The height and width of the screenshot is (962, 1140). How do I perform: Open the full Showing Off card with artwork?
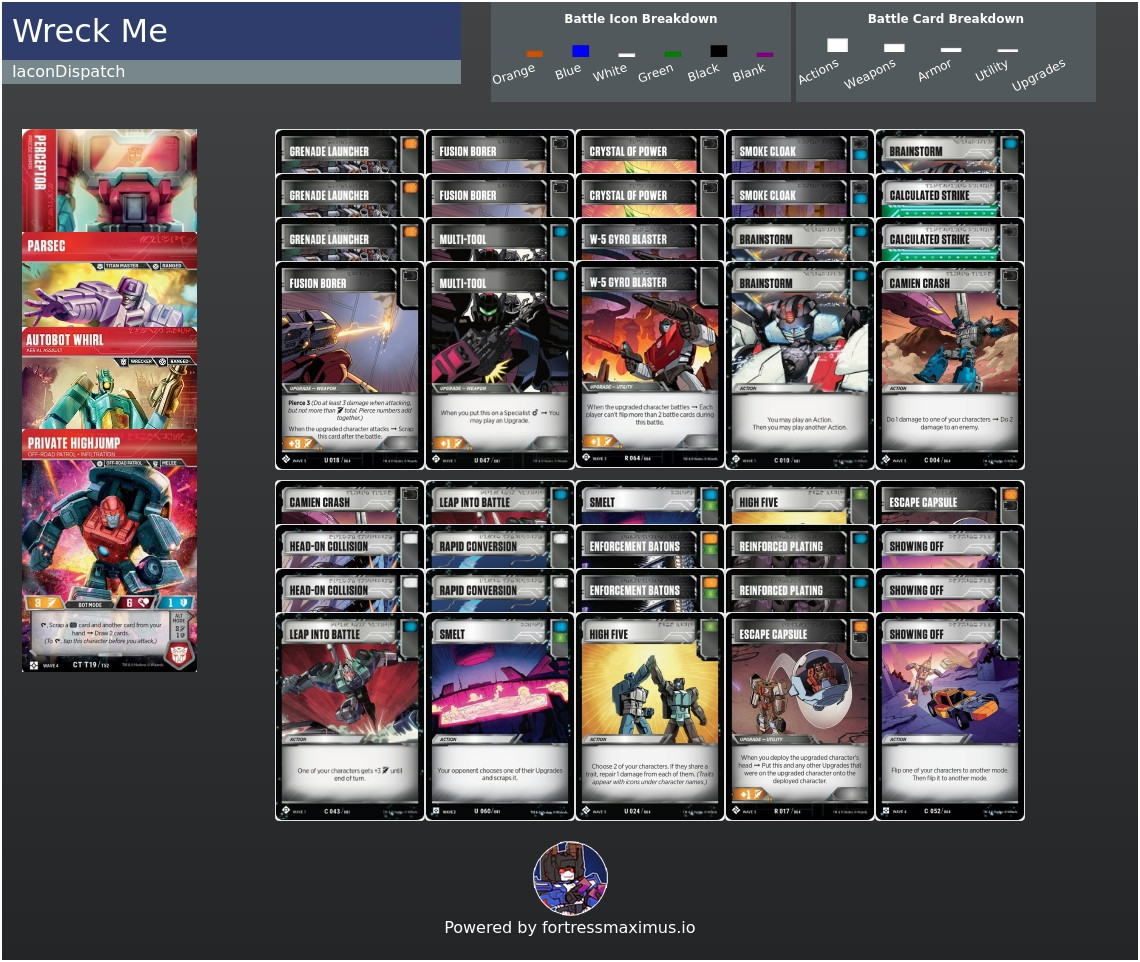pos(950,717)
